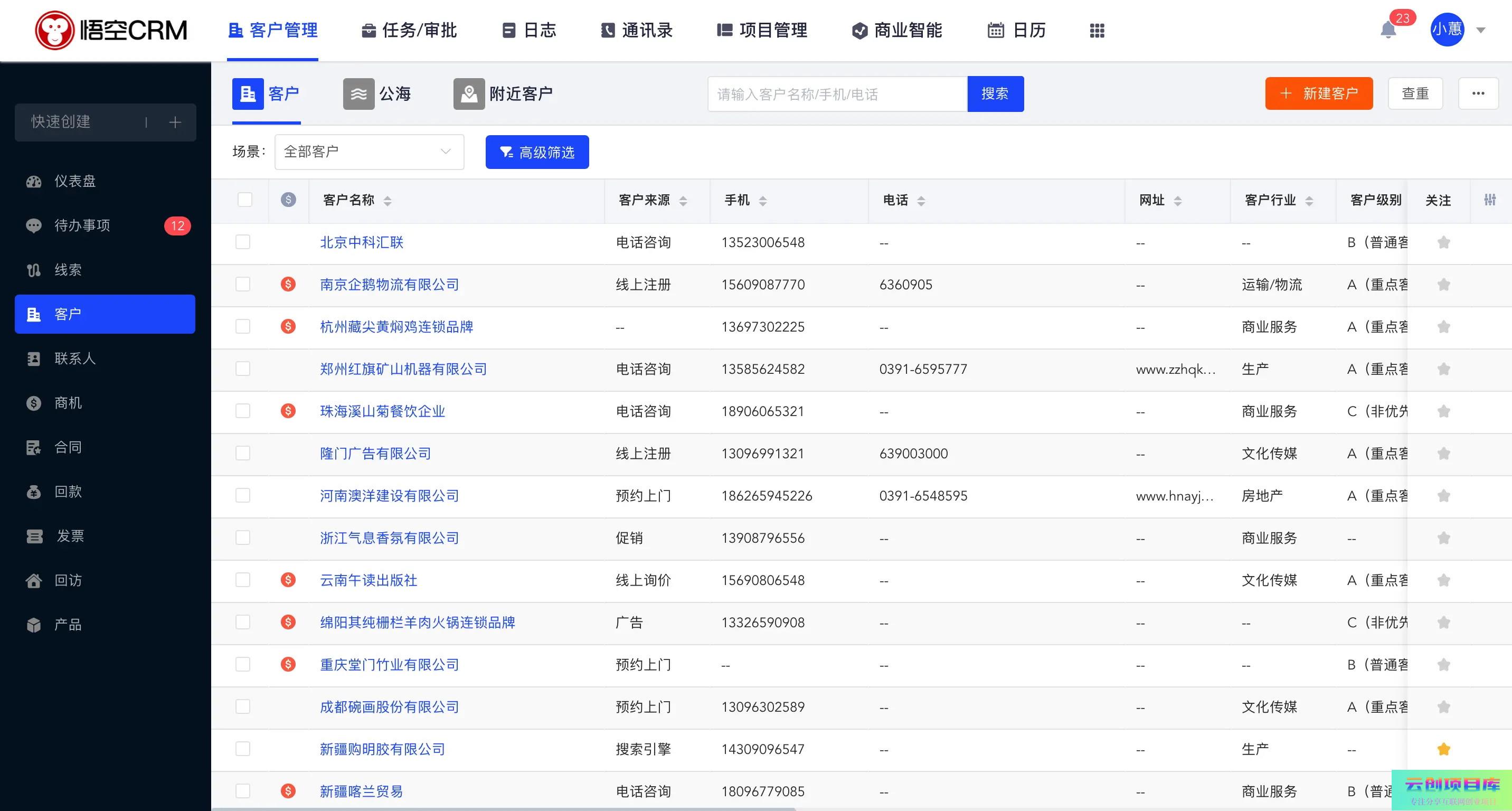Screen dimensions: 1512x811
Task: Click the 新建客户 button
Action: click(1318, 93)
